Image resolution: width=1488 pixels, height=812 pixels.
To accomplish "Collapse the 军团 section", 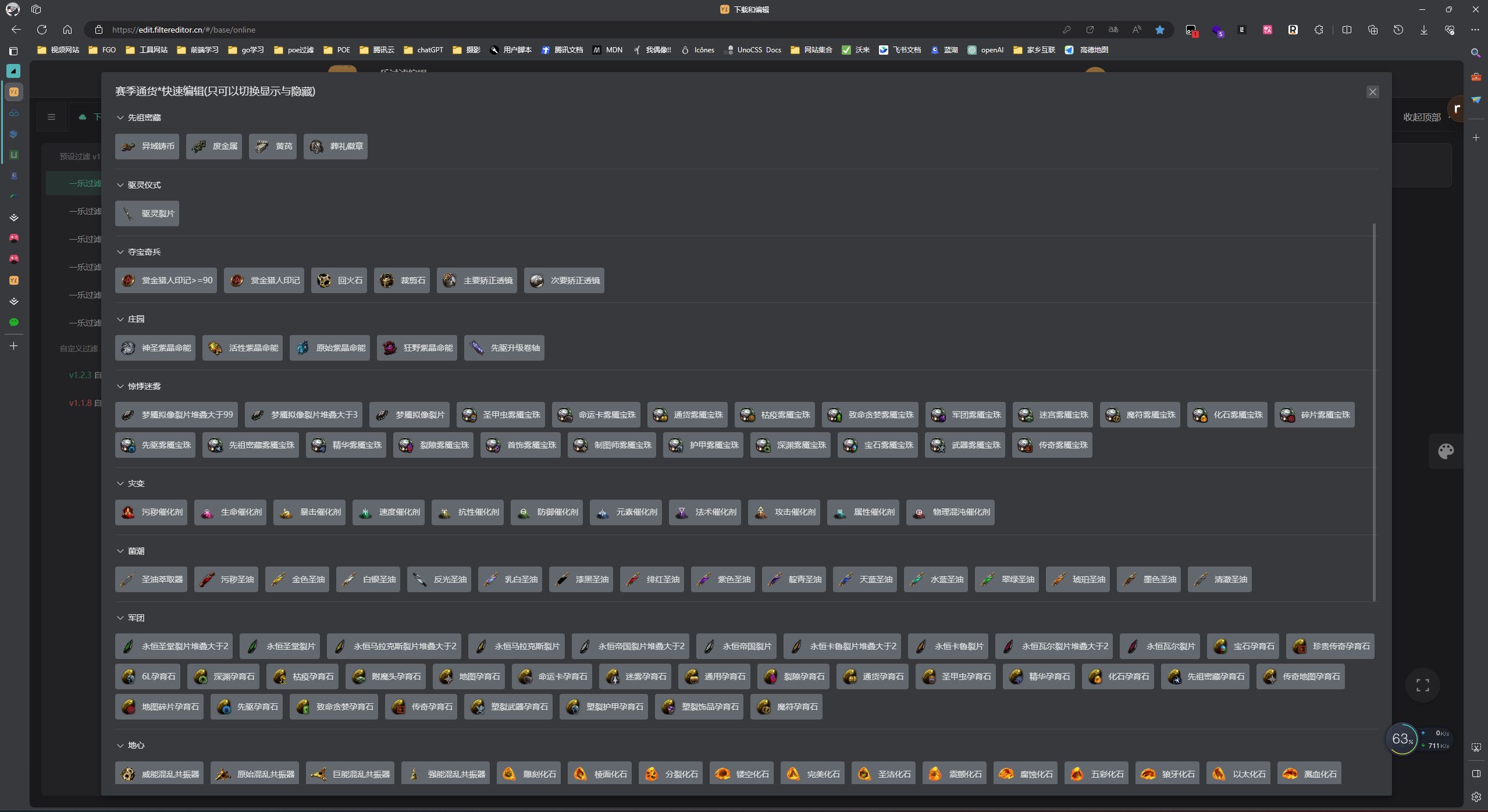I will (x=120, y=618).
